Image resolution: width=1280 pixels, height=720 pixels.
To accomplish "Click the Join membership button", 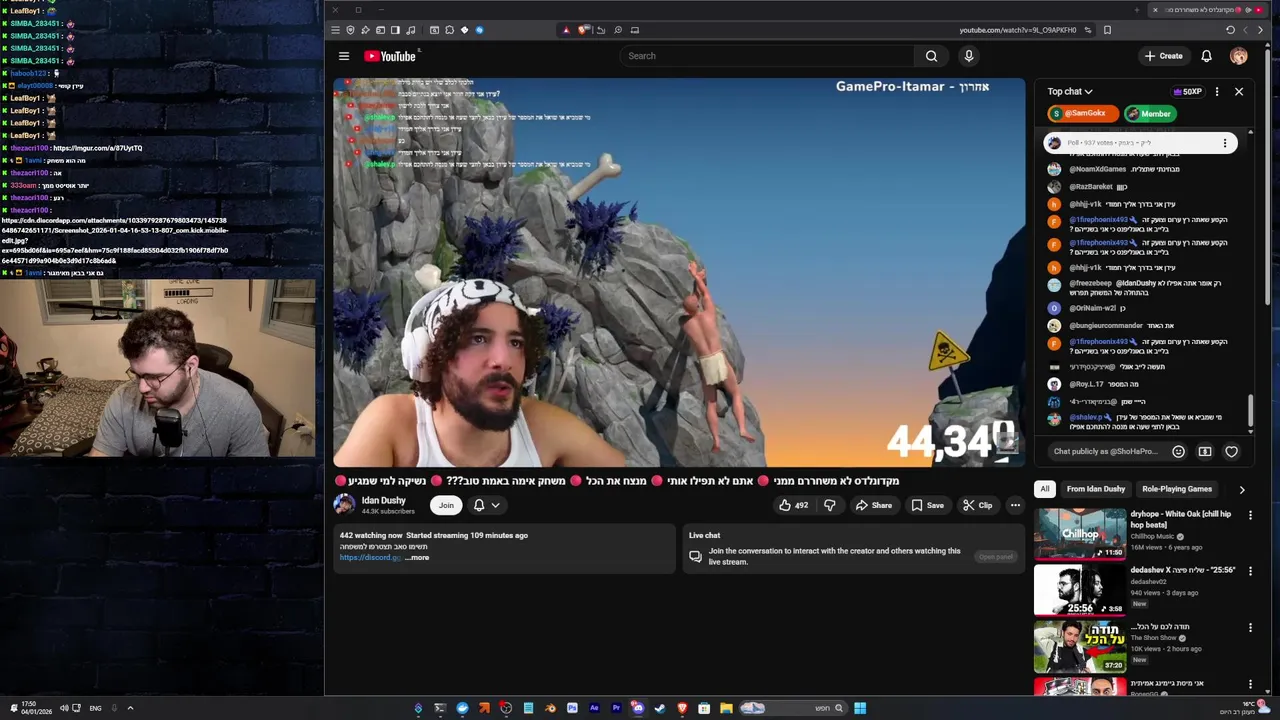I will [446, 506].
